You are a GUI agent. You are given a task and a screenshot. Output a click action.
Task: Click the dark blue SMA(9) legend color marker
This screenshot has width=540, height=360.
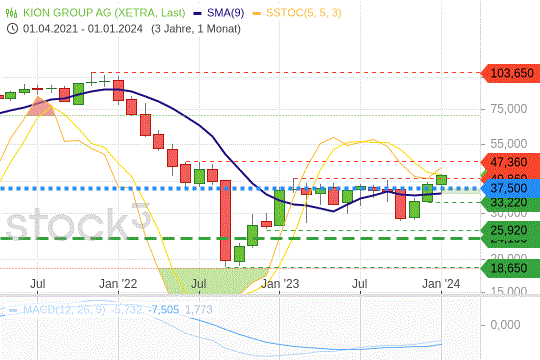click(197, 13)
